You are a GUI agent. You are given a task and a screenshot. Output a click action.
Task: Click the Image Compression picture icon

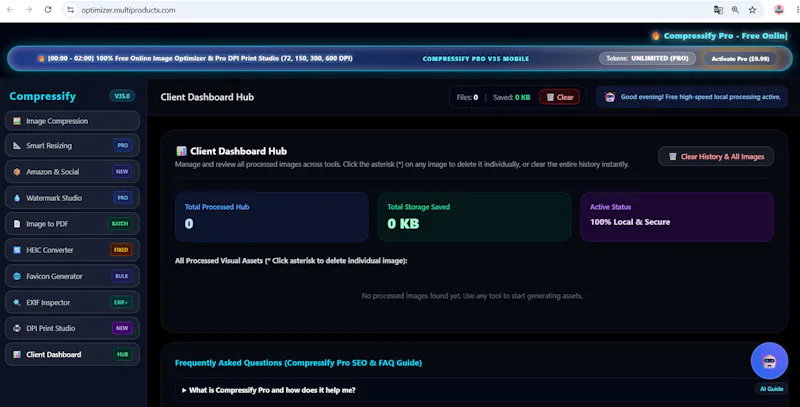coord(17,121)
